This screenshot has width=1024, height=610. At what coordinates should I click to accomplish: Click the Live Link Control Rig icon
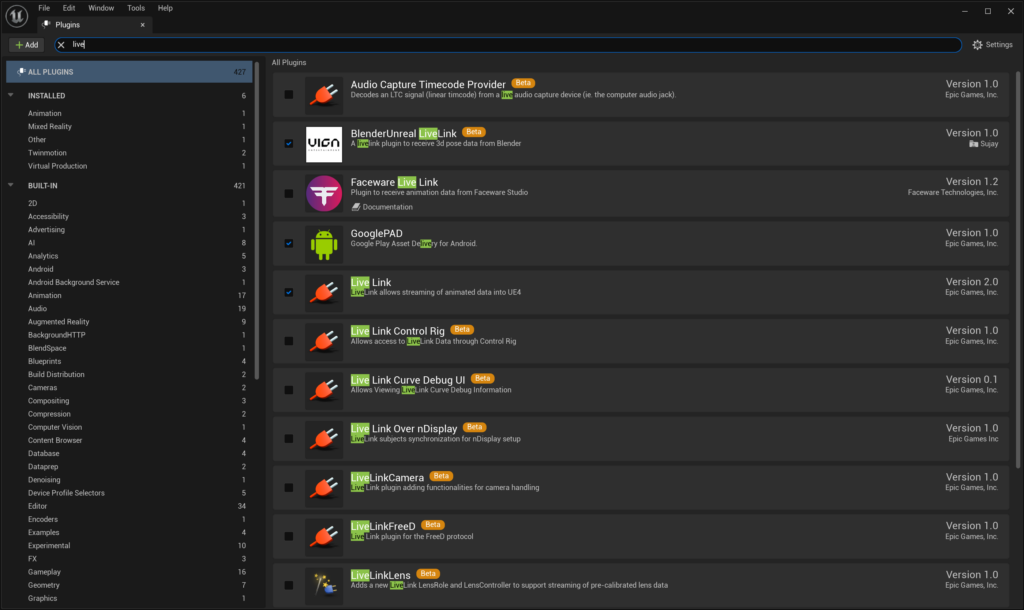[324, 342]
